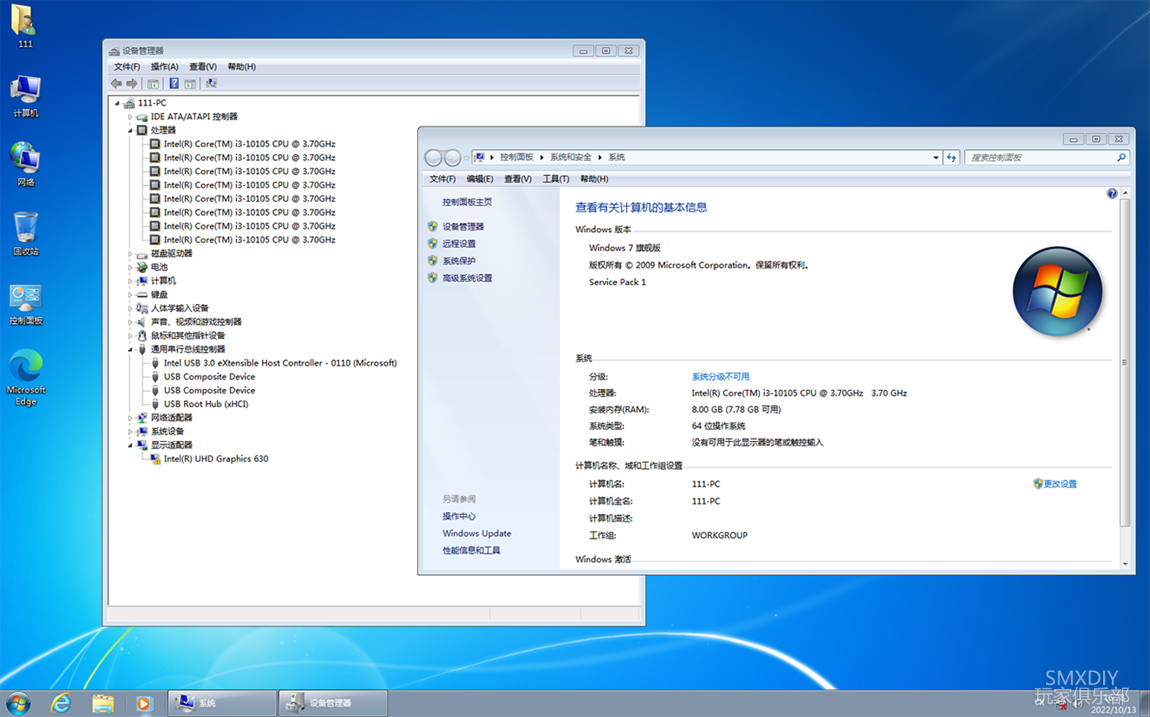Click the round Back button in the 系统 window
This screenshot has height=717, width=1150.
[433, 158]
